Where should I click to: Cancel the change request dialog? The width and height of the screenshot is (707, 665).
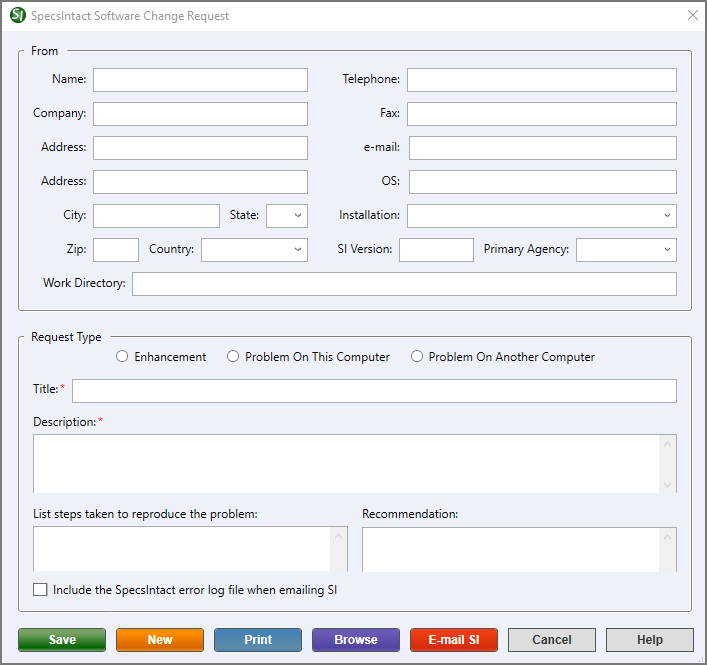552,640
